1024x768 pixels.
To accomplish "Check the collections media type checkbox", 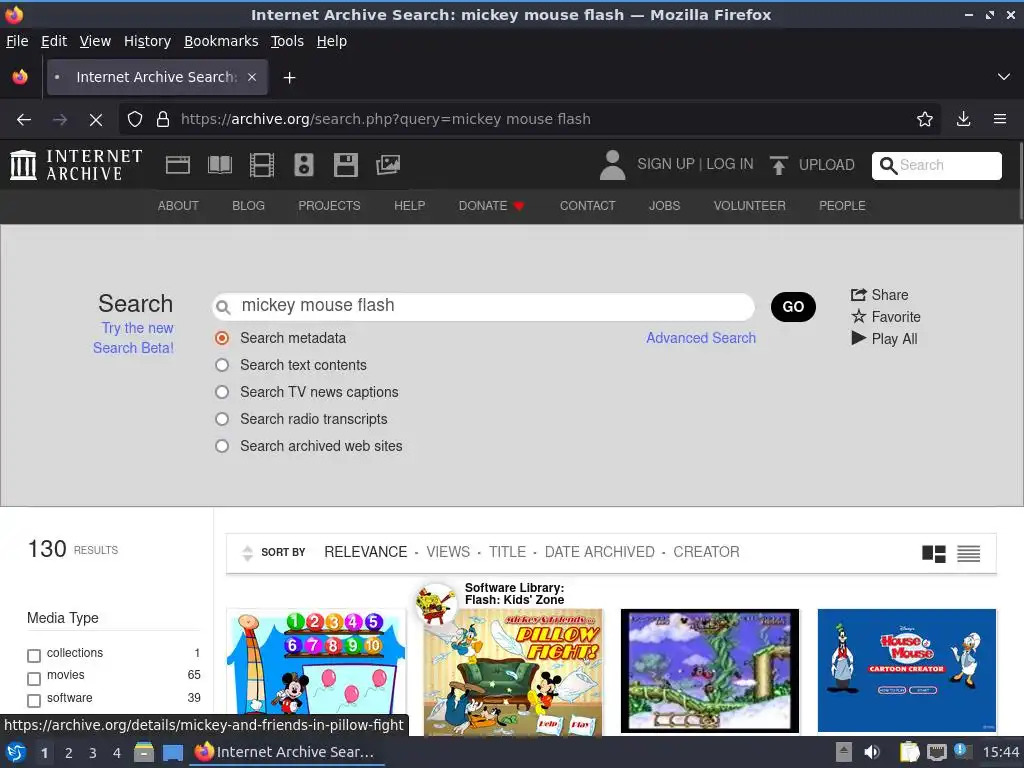I will coord(34,655).
